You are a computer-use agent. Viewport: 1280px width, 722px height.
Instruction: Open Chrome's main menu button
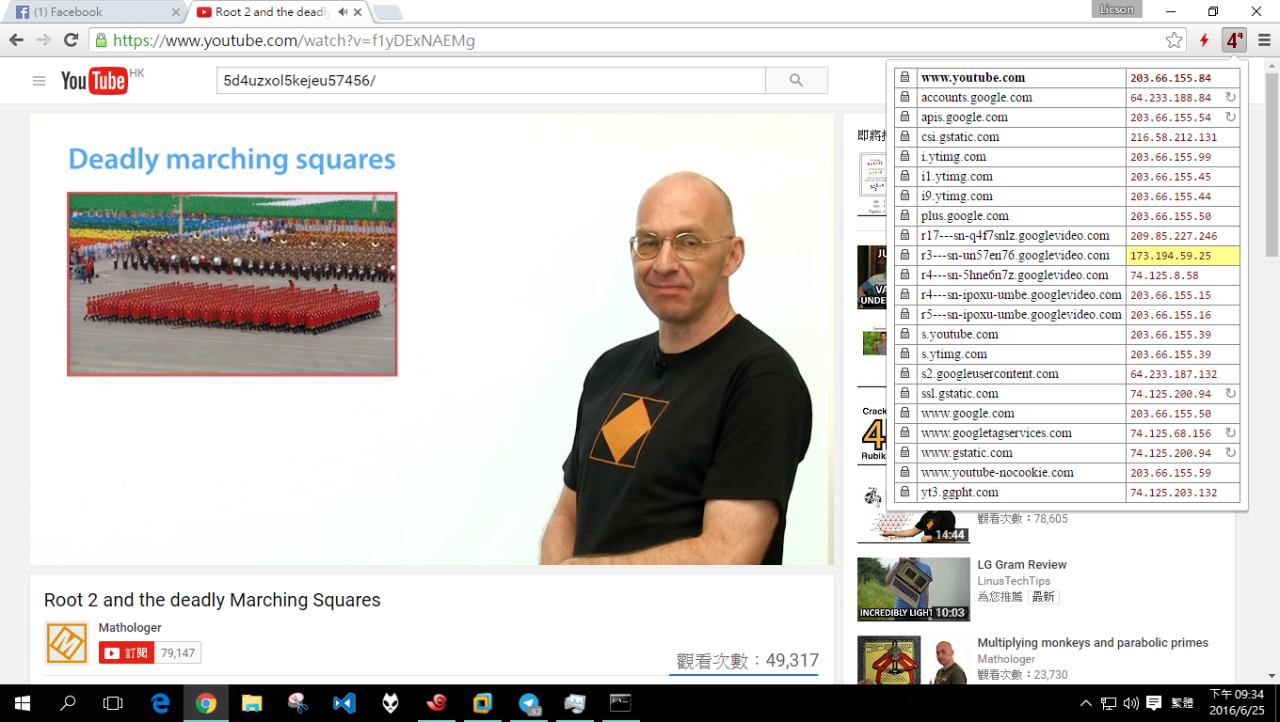[x=1264, y=40]
